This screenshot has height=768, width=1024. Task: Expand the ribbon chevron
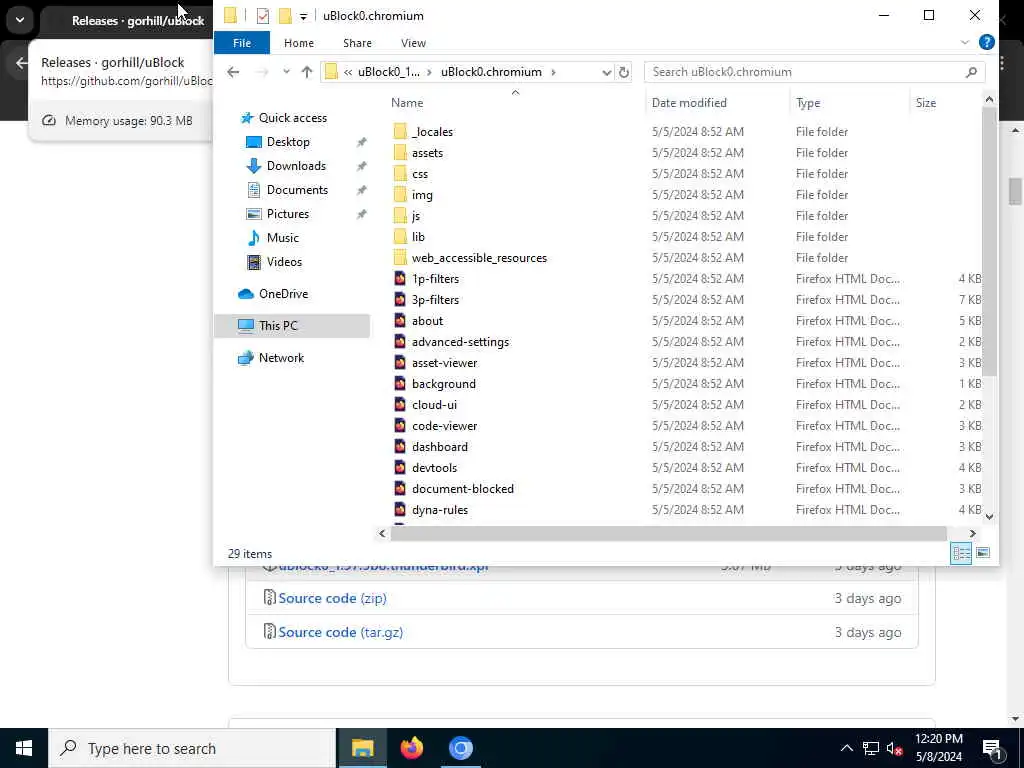[x=965, y=42]
